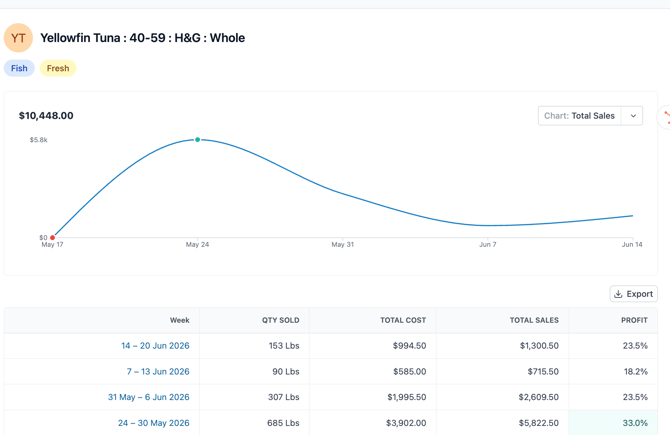The image size is (670, 435).
Task: Expand the chart type chevron arrow
Action: [x=633, y=116]
